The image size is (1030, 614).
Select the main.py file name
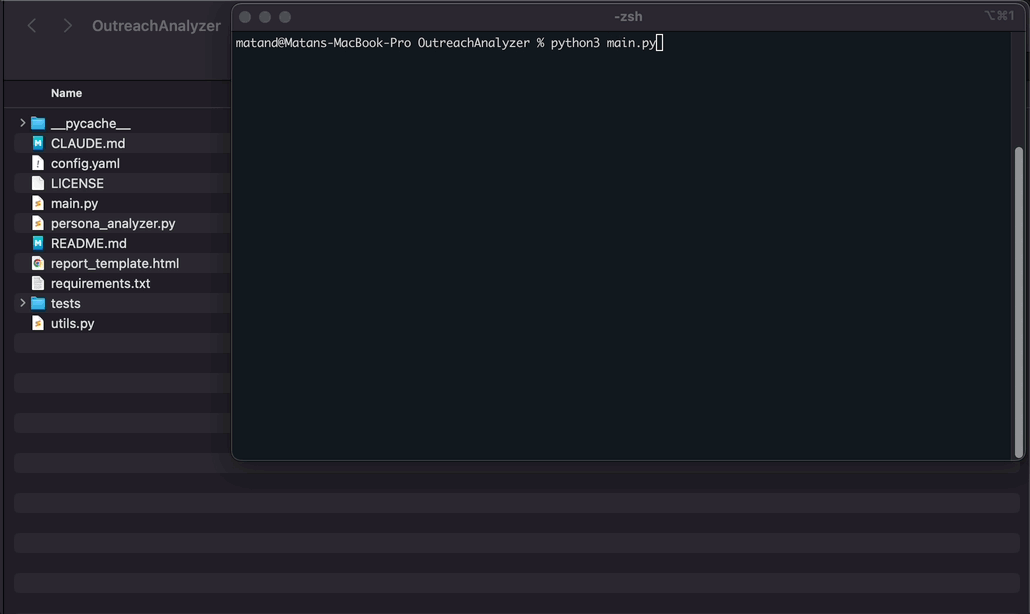point(74,203)
